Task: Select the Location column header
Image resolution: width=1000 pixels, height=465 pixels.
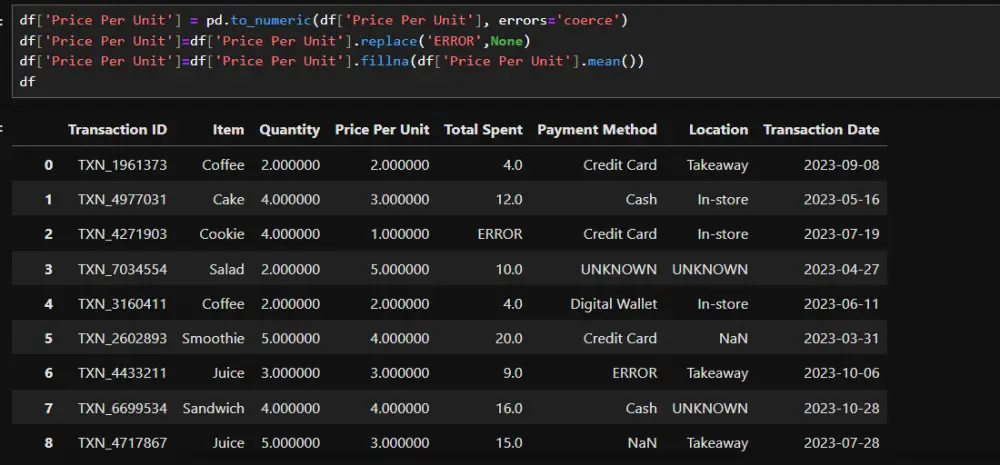Action: click(x=718, y=129)
